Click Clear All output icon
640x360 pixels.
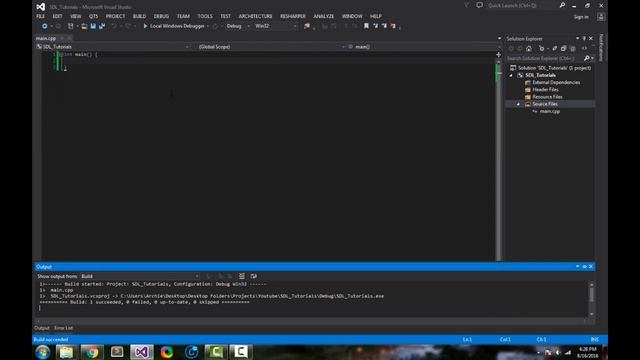click(x=242, y=276)
